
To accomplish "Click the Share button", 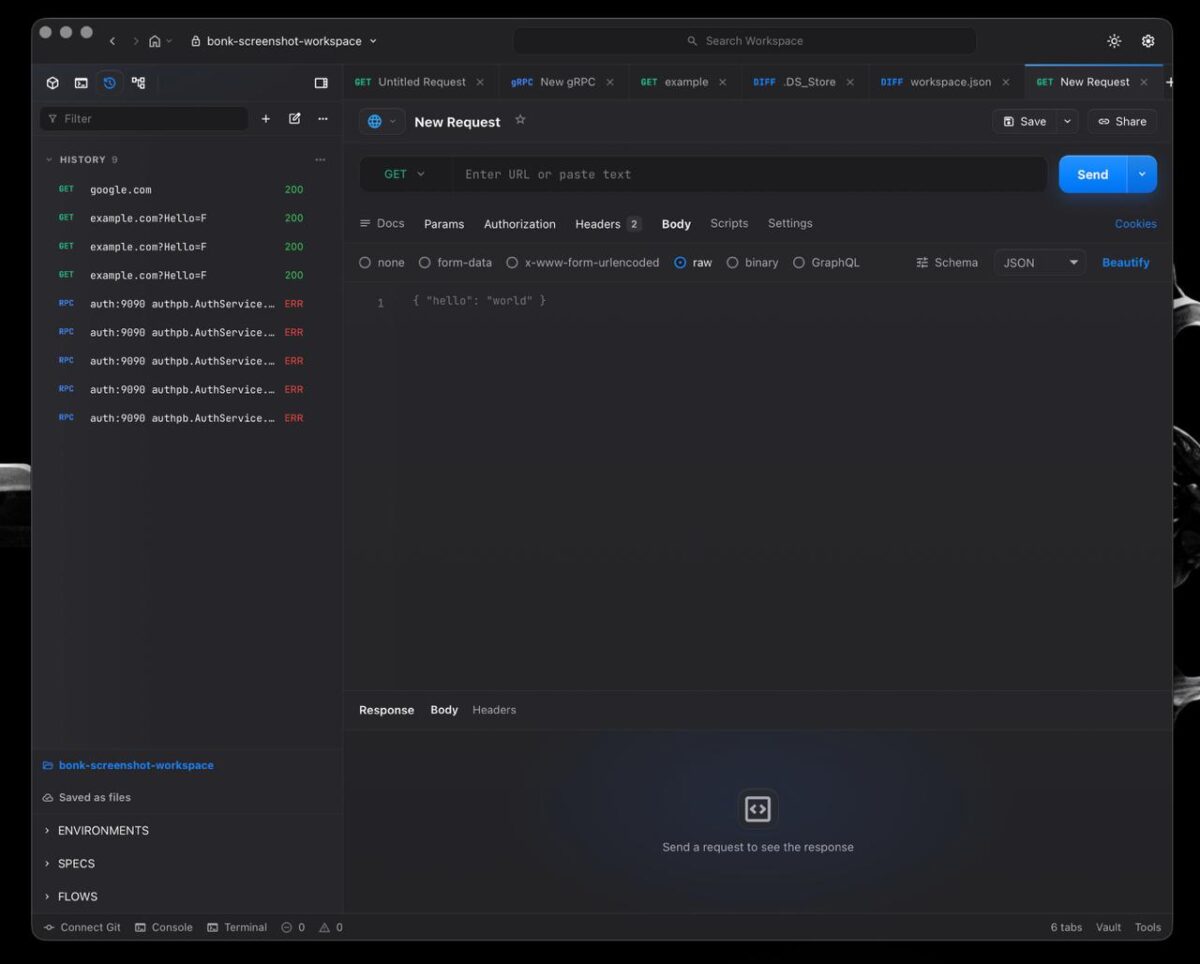I will pos(1122,122).
